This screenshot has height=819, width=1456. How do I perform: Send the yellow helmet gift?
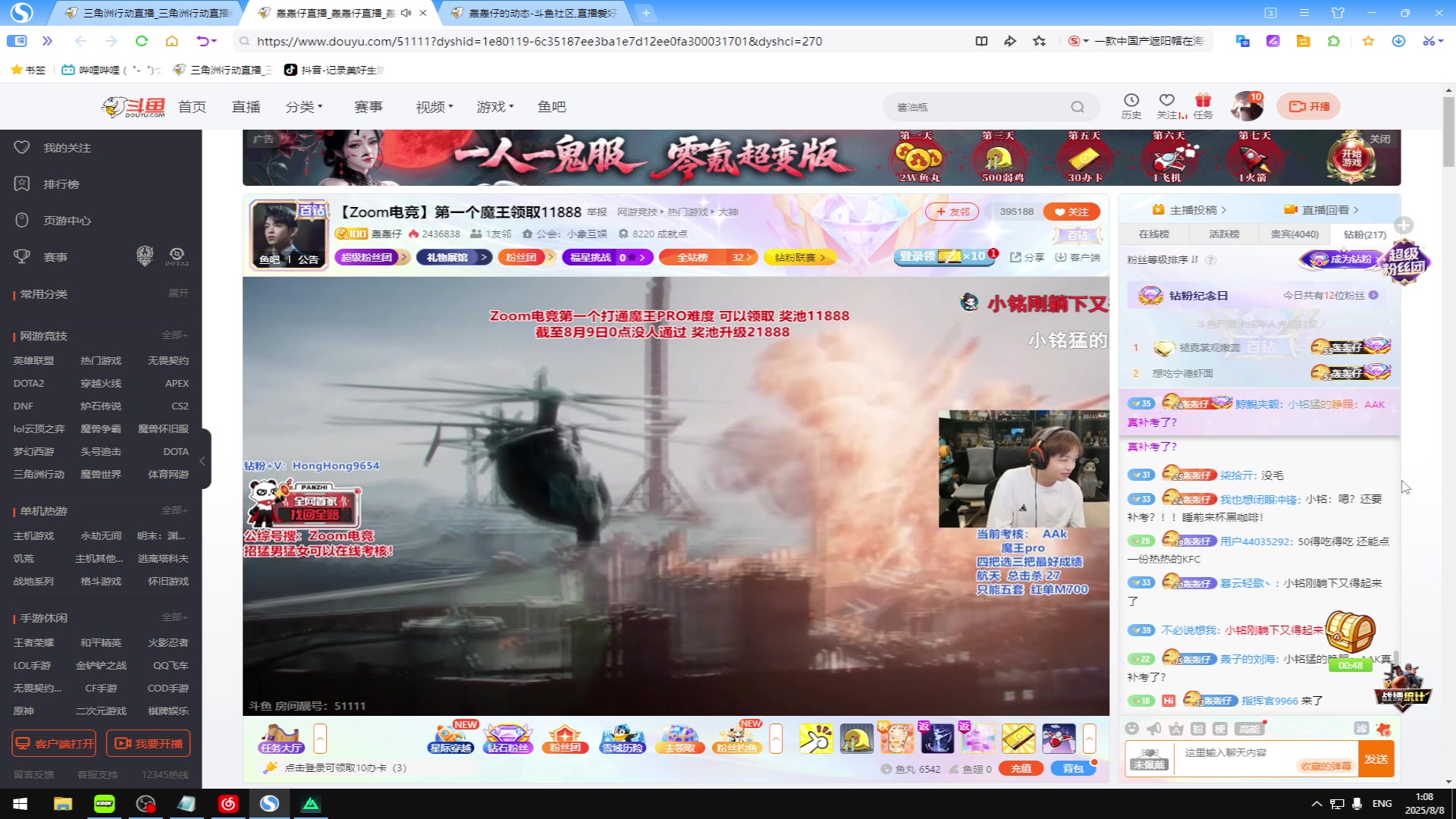coord(856,738)
